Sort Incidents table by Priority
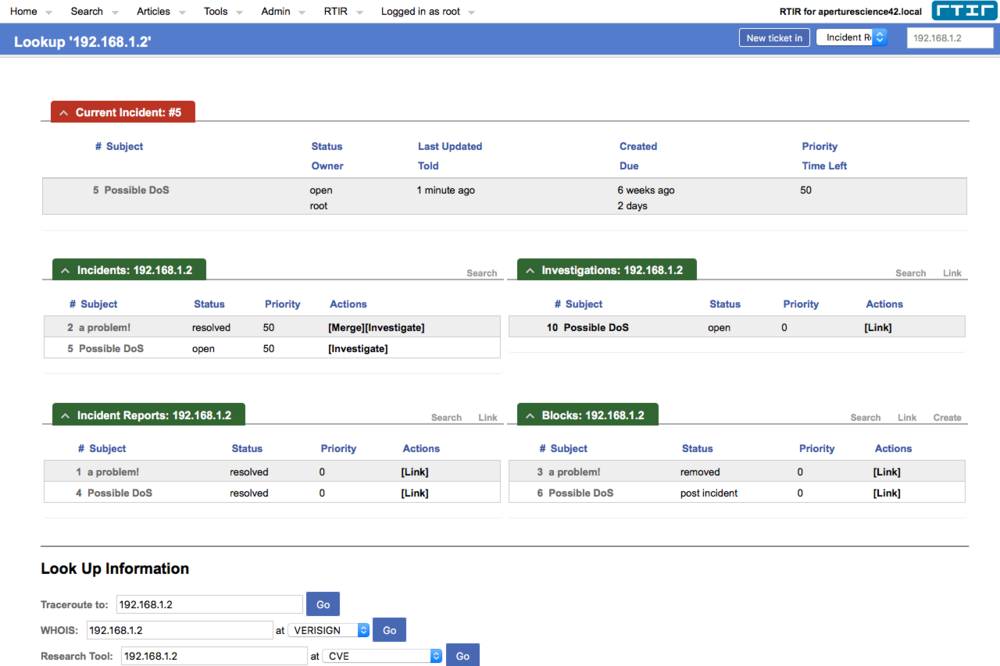 point(282,304)
